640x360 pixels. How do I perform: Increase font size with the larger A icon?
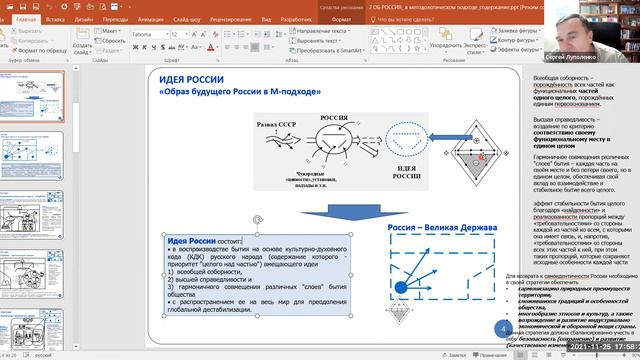[194, 34]
